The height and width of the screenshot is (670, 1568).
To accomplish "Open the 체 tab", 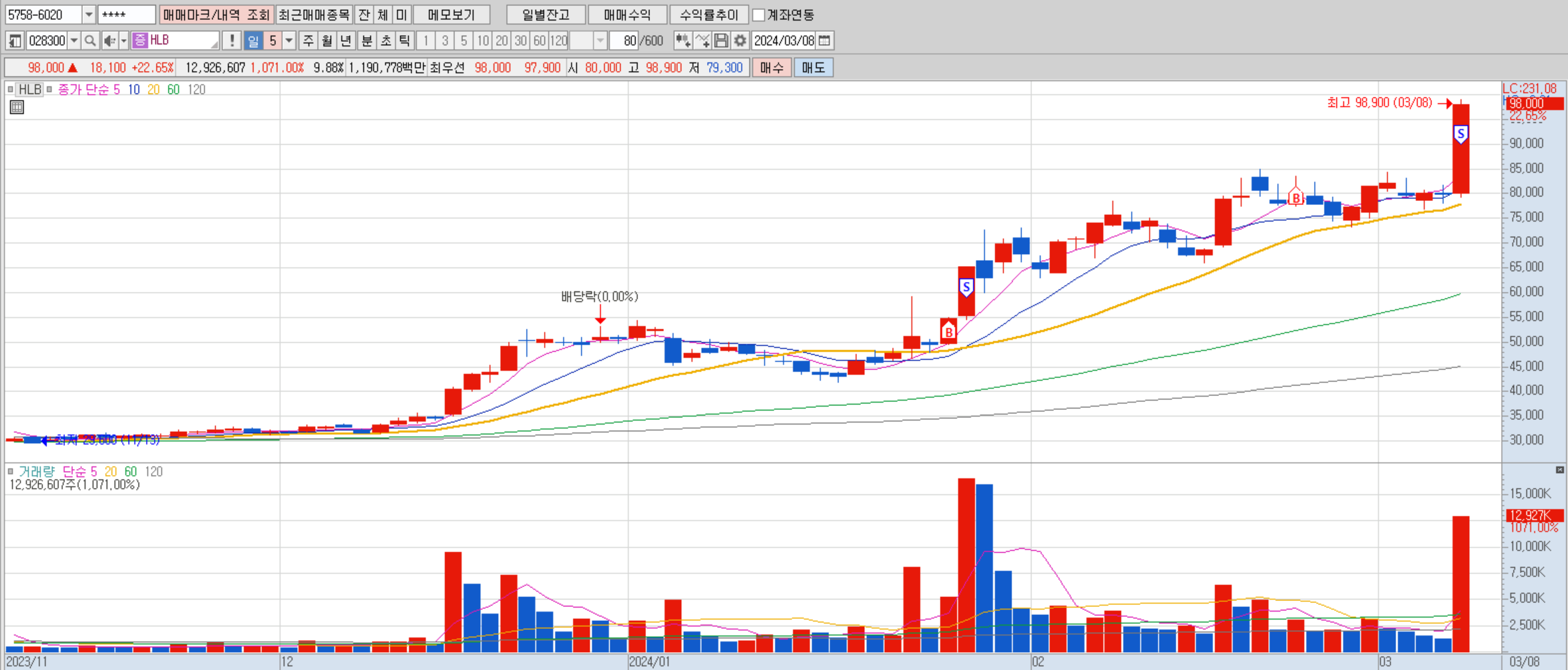I will tap(383, 15).
